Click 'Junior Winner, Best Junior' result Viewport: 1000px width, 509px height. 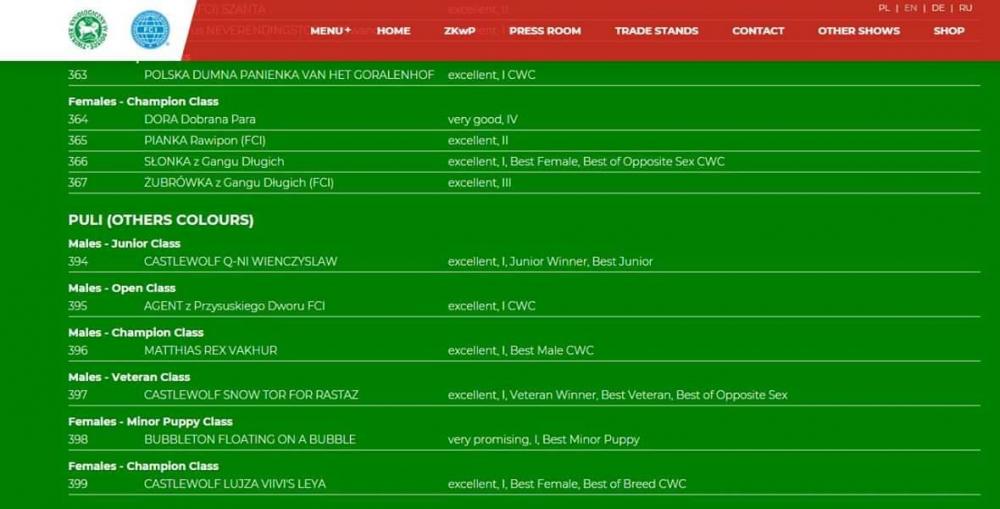pyautogui.click(x=581, y=262)
